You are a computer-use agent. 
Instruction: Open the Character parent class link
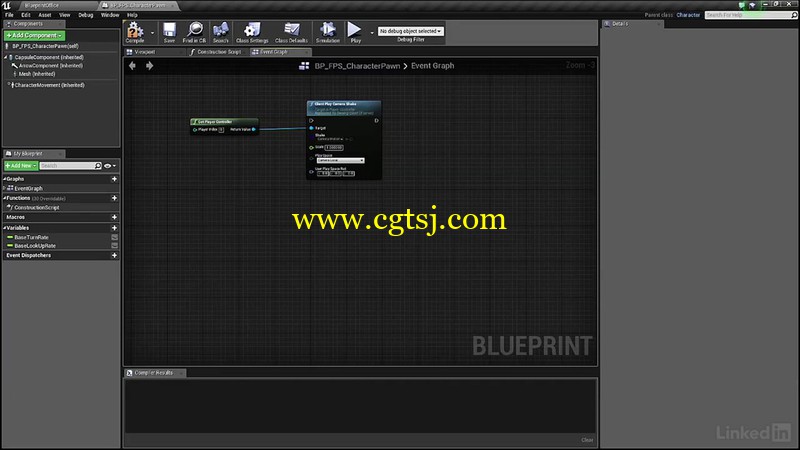[x=688, y=15]
